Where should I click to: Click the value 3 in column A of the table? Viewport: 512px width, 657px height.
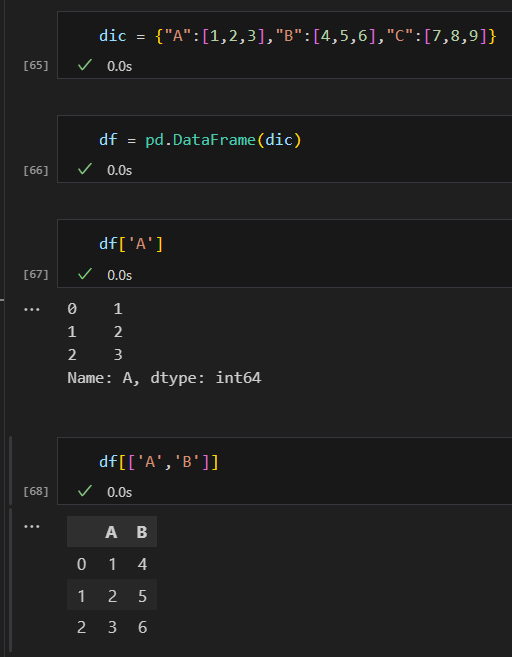[112, 627]
